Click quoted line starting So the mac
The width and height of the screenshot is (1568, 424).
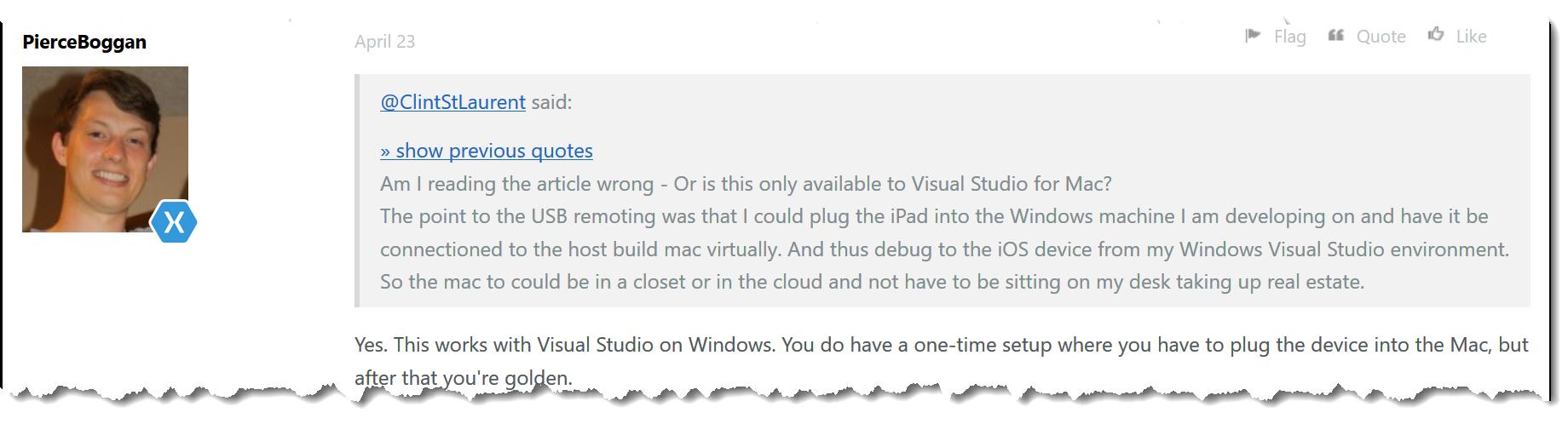[872, 282]
